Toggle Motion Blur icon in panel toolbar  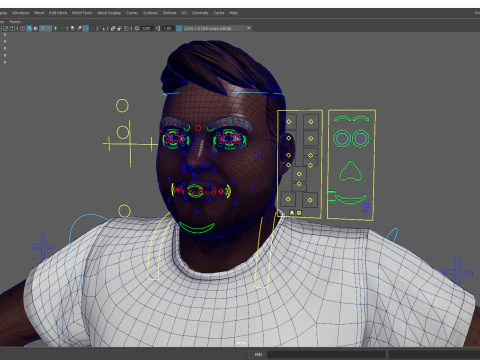tap(79, 28)
